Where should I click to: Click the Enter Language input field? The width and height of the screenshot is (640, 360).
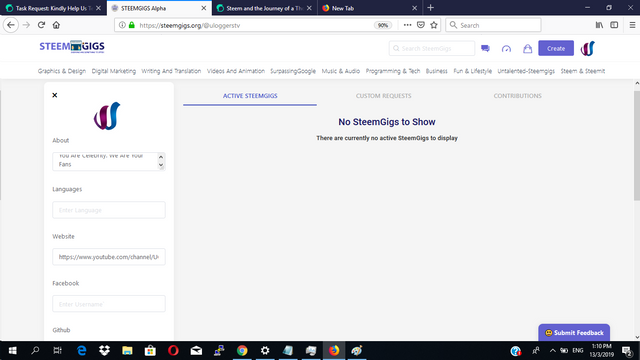coord(109,210)
